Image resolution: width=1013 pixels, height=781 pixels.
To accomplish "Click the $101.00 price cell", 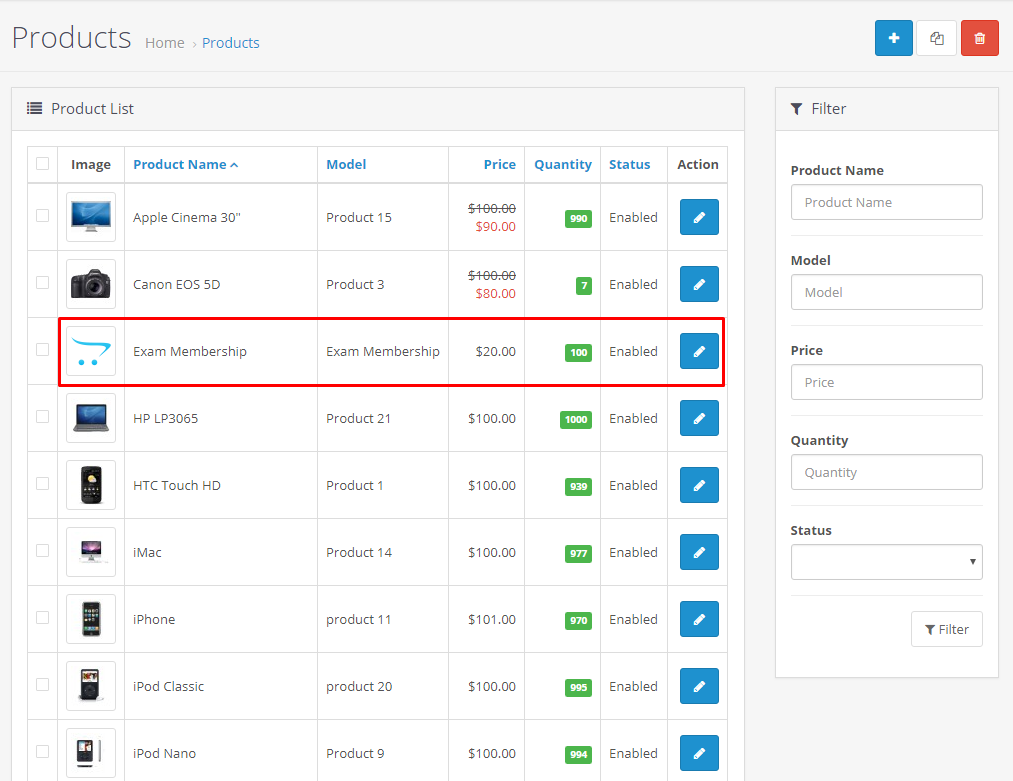I will click(492, 620).
